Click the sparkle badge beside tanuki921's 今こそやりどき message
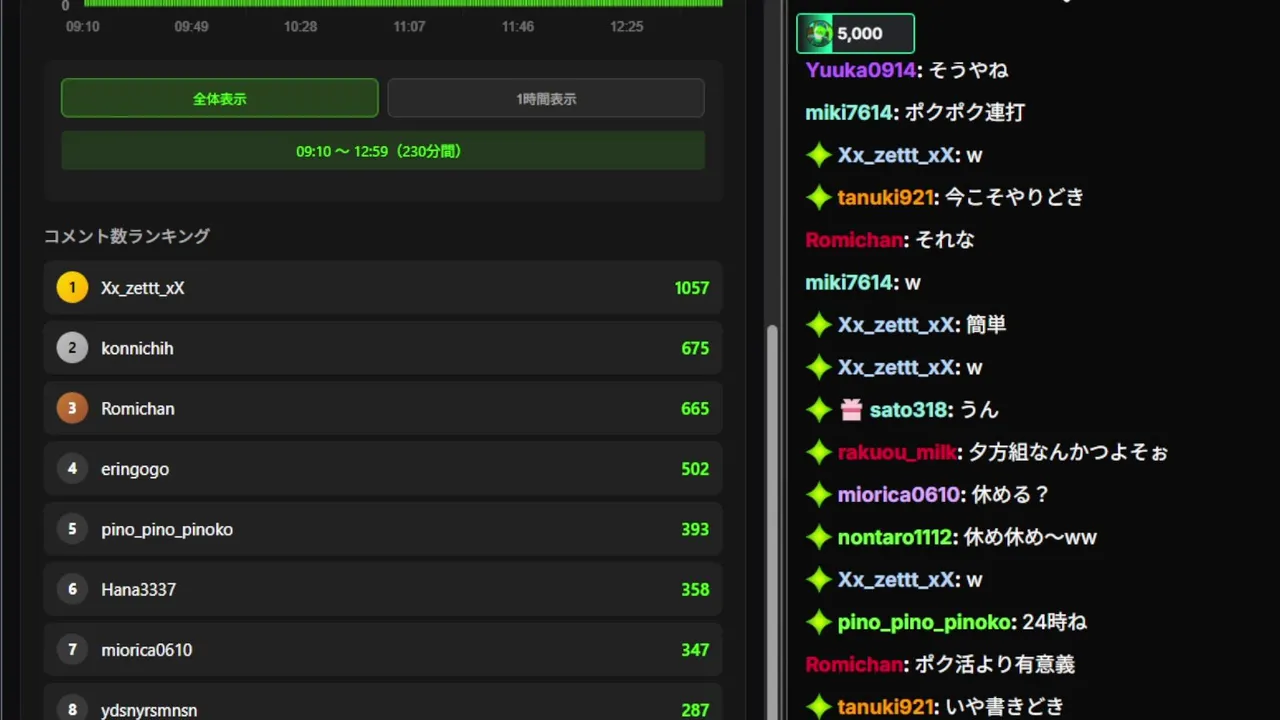Image resolution: width=1280 pixels, height=720 pixels. (x=819, y=198)
